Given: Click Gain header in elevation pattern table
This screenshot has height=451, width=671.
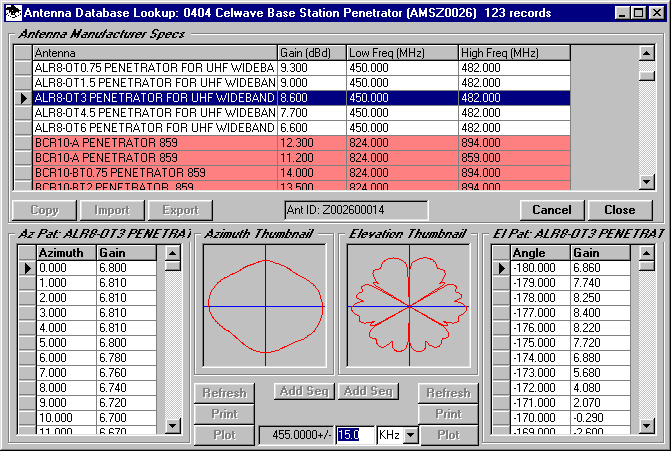Looking at the screenshot, I should (x=600, y=253).
